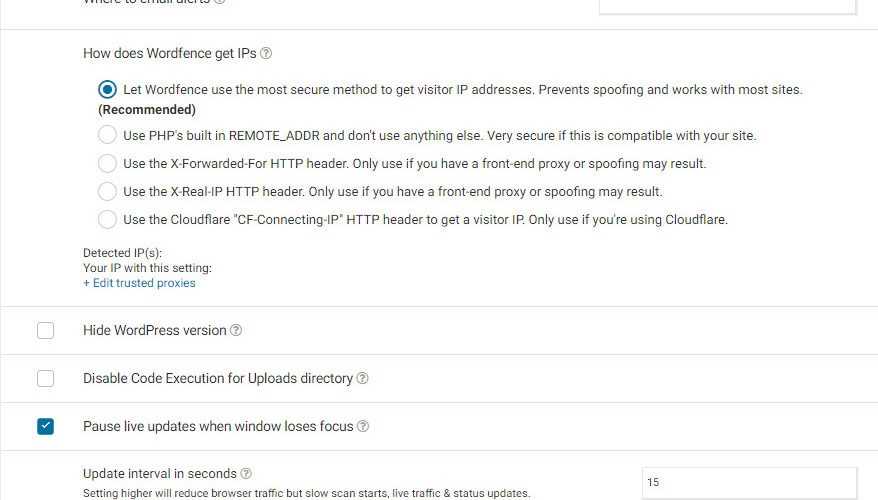Click help icon next to How does Wordfence get IPs
The image size is (878, 500).
coord(266,54)
